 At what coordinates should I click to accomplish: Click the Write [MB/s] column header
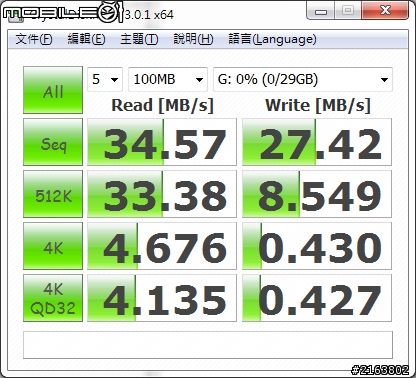click(x=318, y=105)
